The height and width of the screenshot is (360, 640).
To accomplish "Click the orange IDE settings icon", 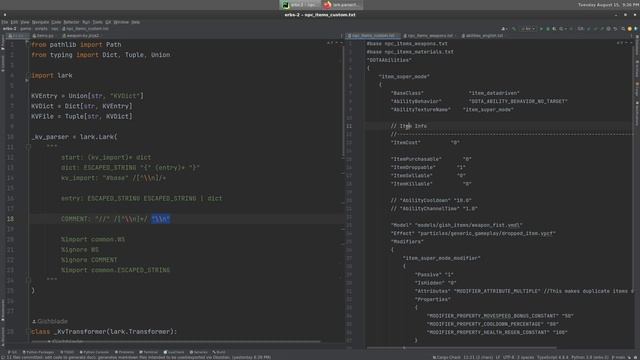I will 629,29.
